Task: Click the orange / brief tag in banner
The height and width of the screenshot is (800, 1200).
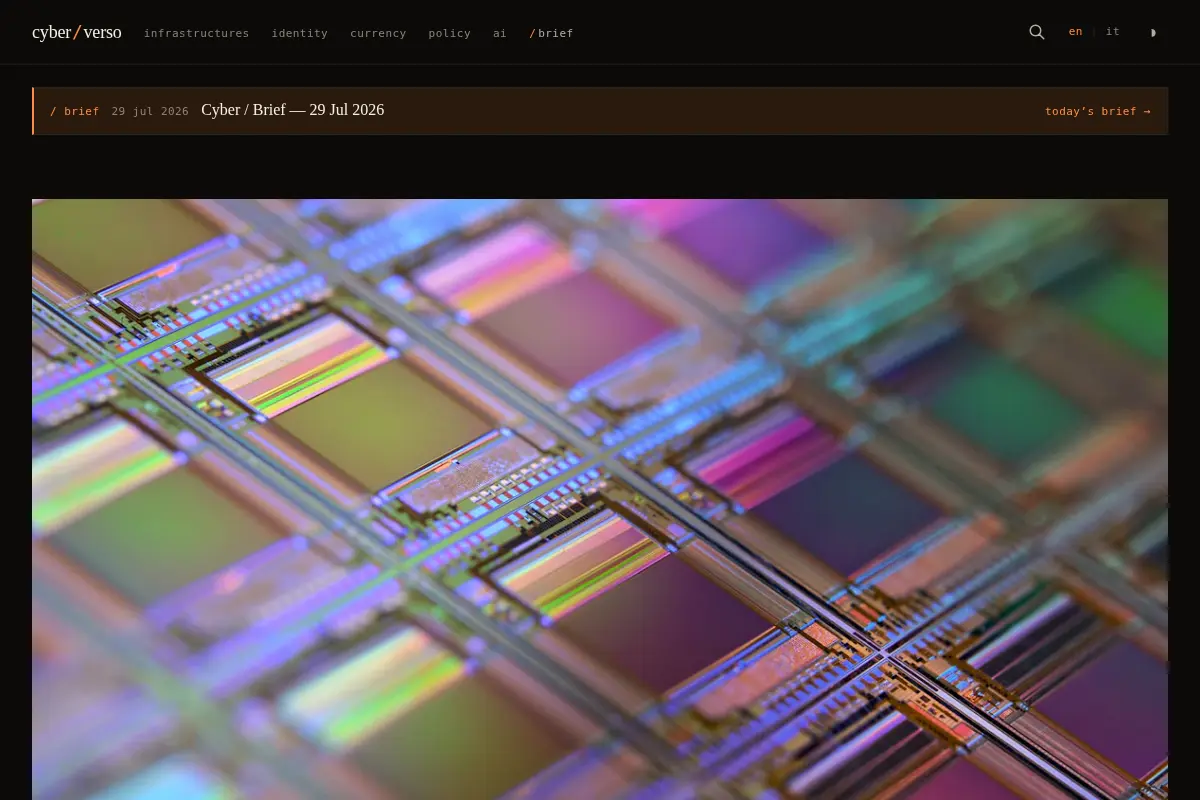Action: [x=75, y=111]
